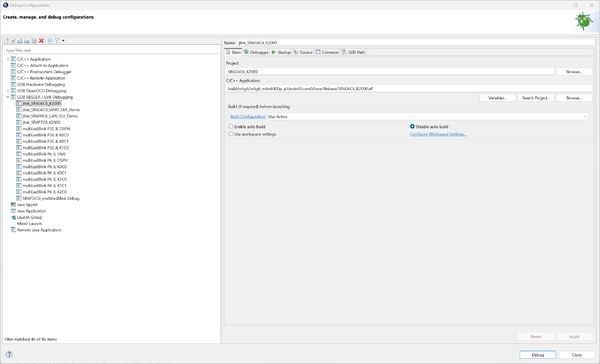Select multiLedBlink P3E JL K0C0 configuration
The image size is (600, 364).
coord(42,135)
